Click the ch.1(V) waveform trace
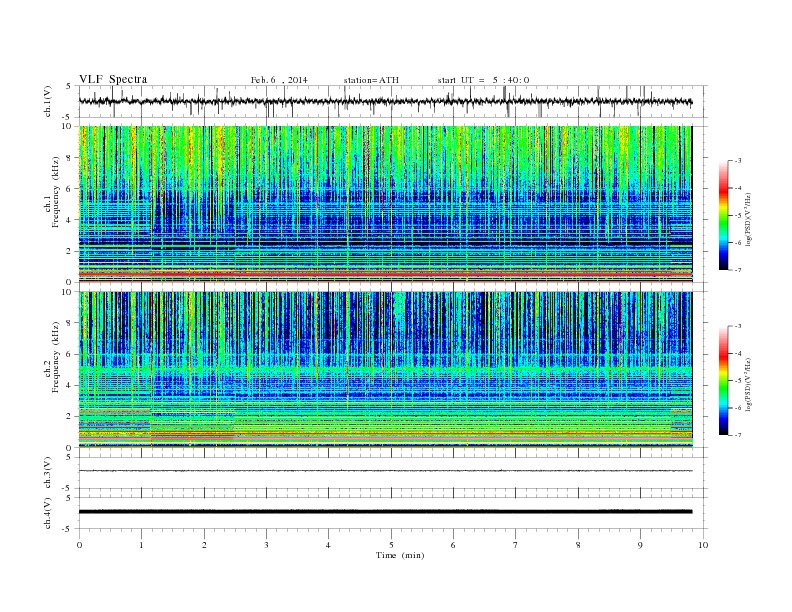This screenshot has width=792, height=612. (385, 101)
